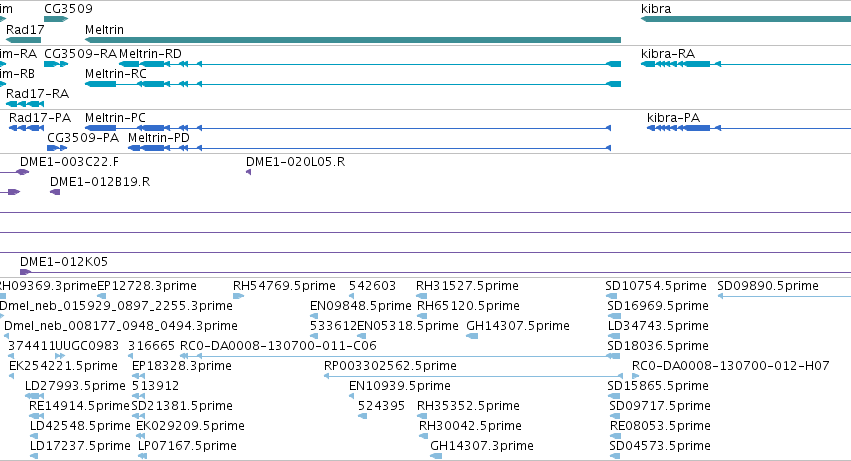Click the GH14307.5prime EST label

(x=518, y=326)
